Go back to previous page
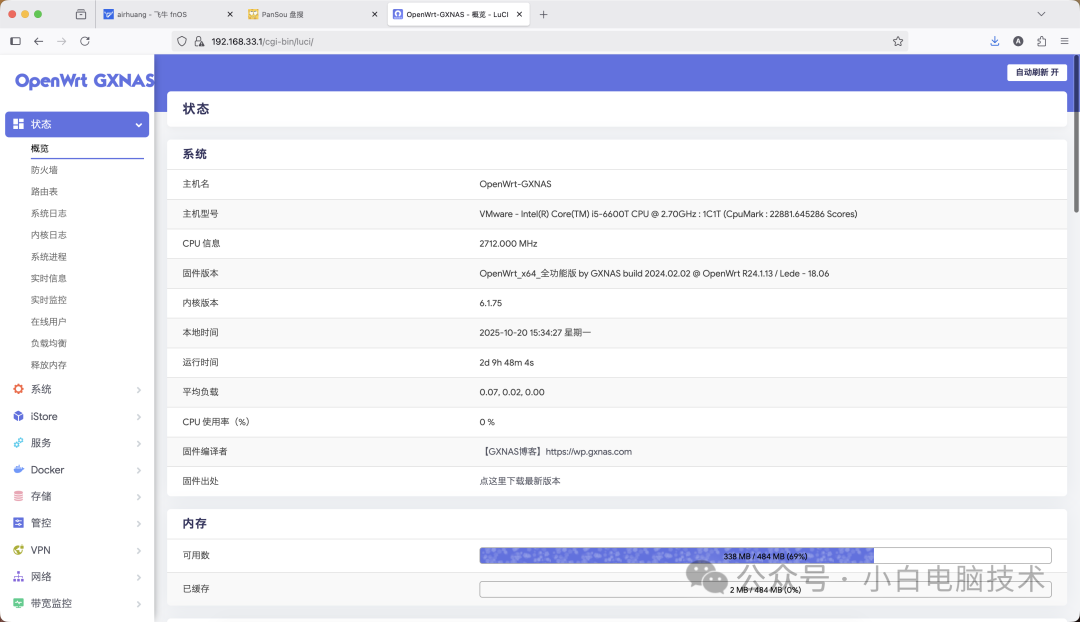 click(39, 41)
